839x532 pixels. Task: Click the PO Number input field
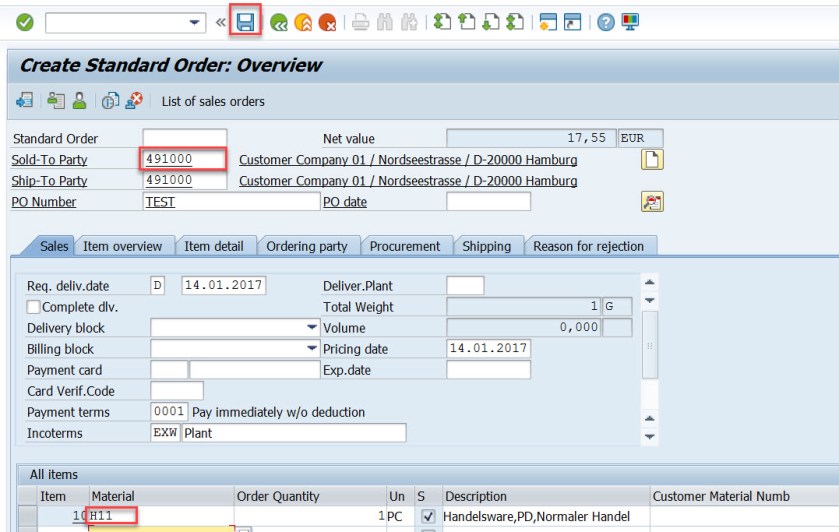(x=231, y=202)
